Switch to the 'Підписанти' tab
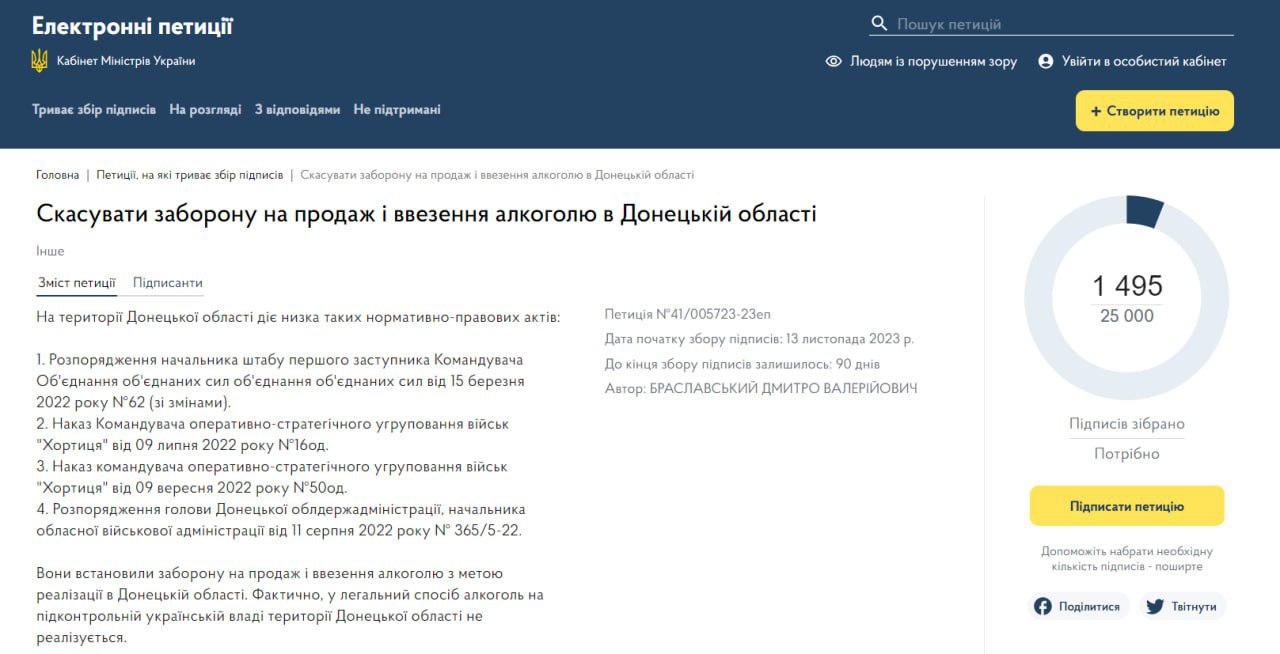Image resolution: width=1280 pixels, height=654 pixels. (x=168, y=283)
